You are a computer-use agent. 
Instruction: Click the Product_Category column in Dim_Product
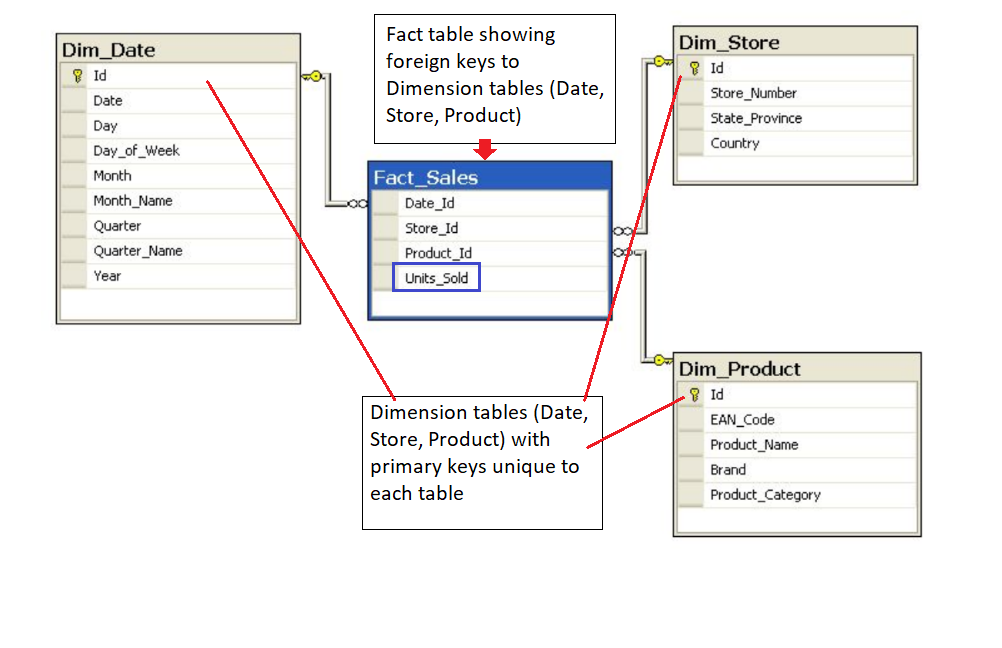point(765,495)
